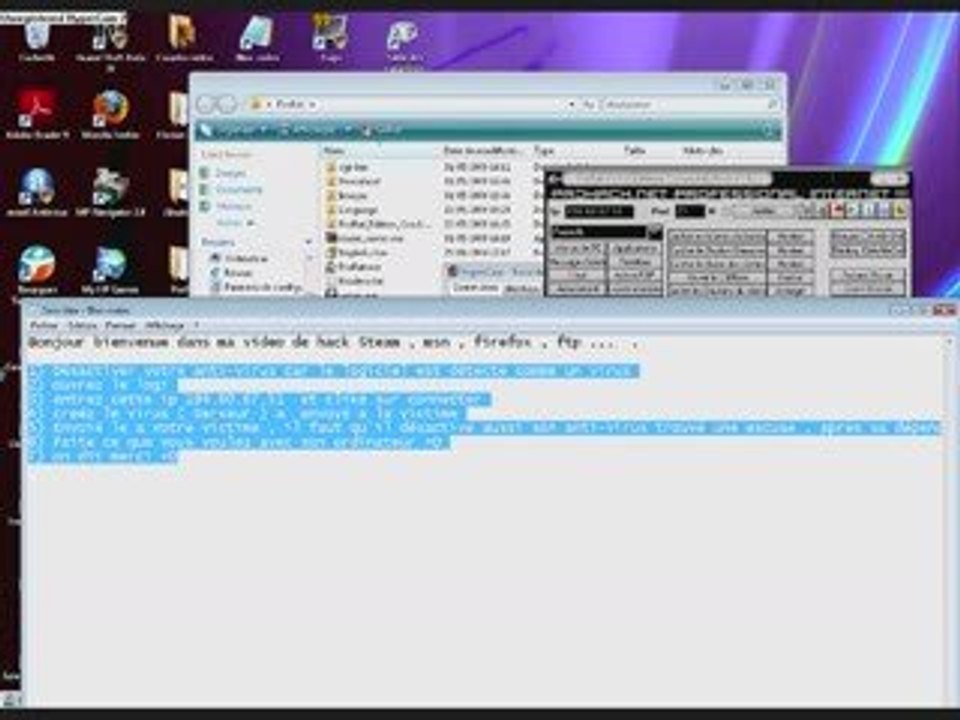Open the ? help menu in Notepad
This screenshot has width=960, height=720.
(x=197, y=325)
